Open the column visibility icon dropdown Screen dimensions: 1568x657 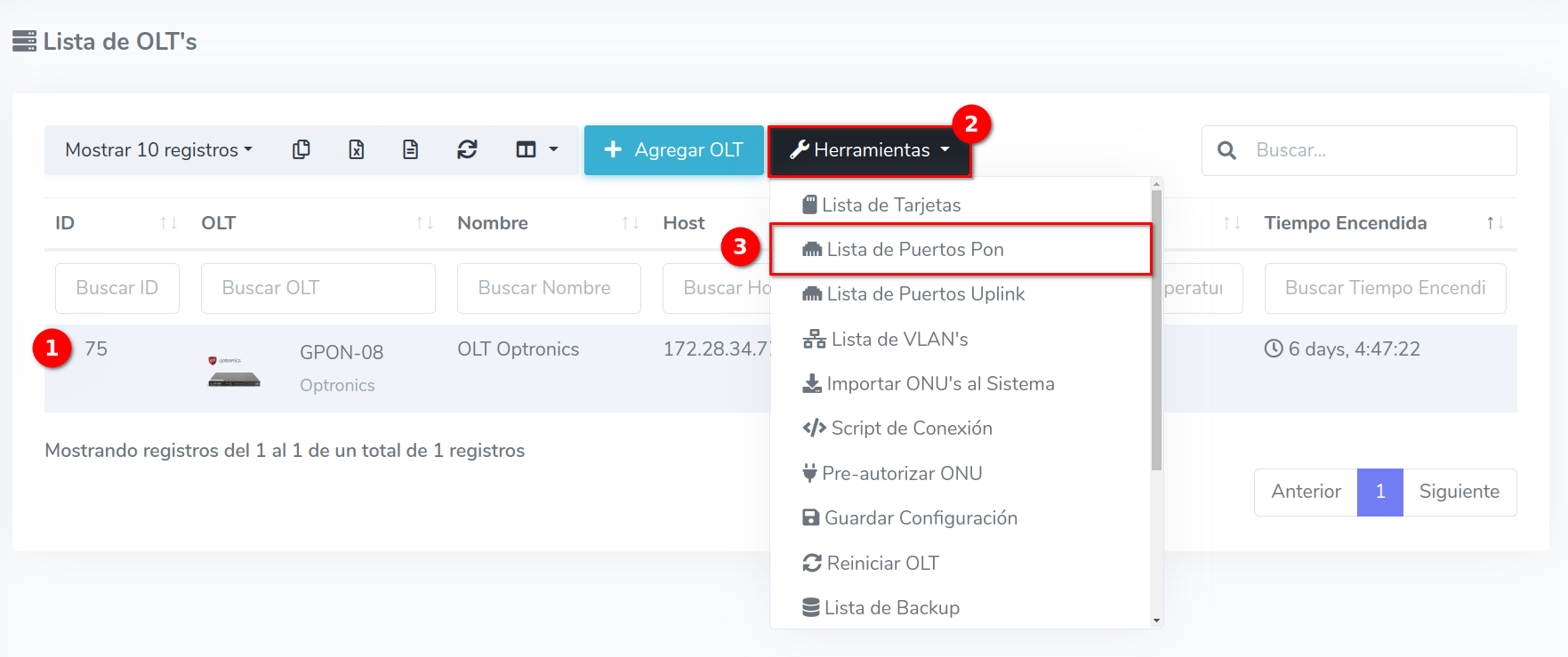(x=536, y=149)
